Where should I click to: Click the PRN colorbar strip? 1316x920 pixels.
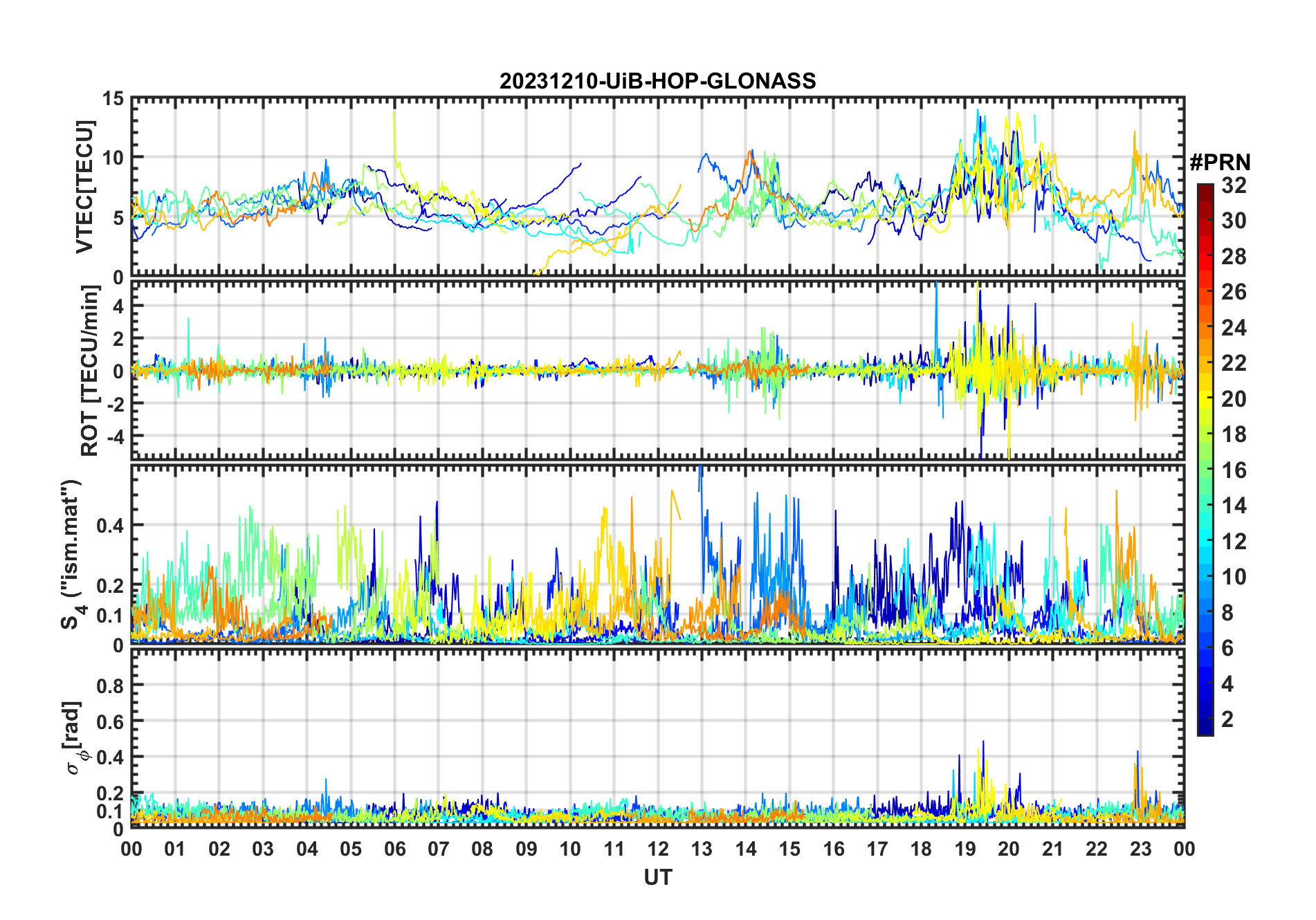(x=1205, y=459)
